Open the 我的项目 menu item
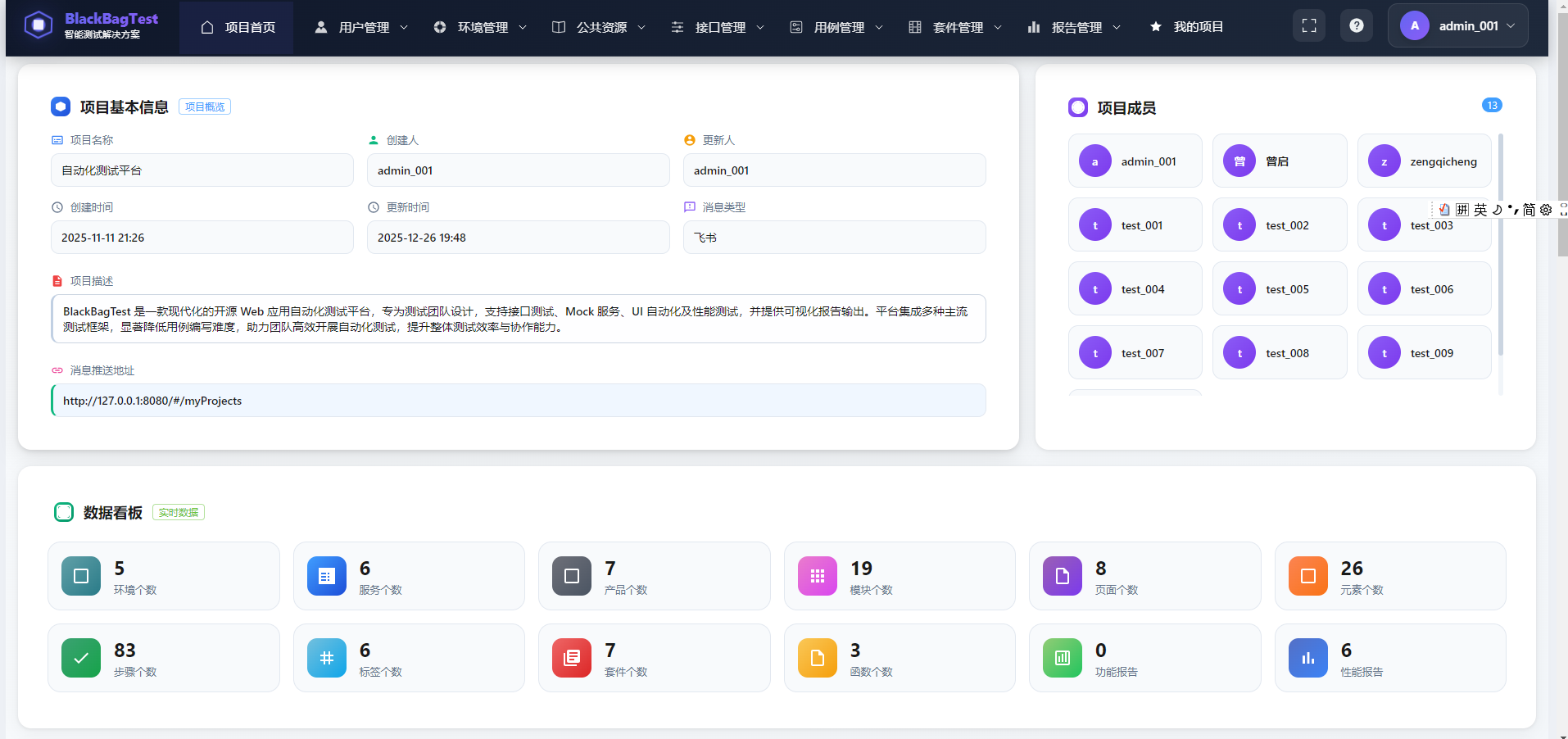 pyautogui.click(x=1186, y=26)
